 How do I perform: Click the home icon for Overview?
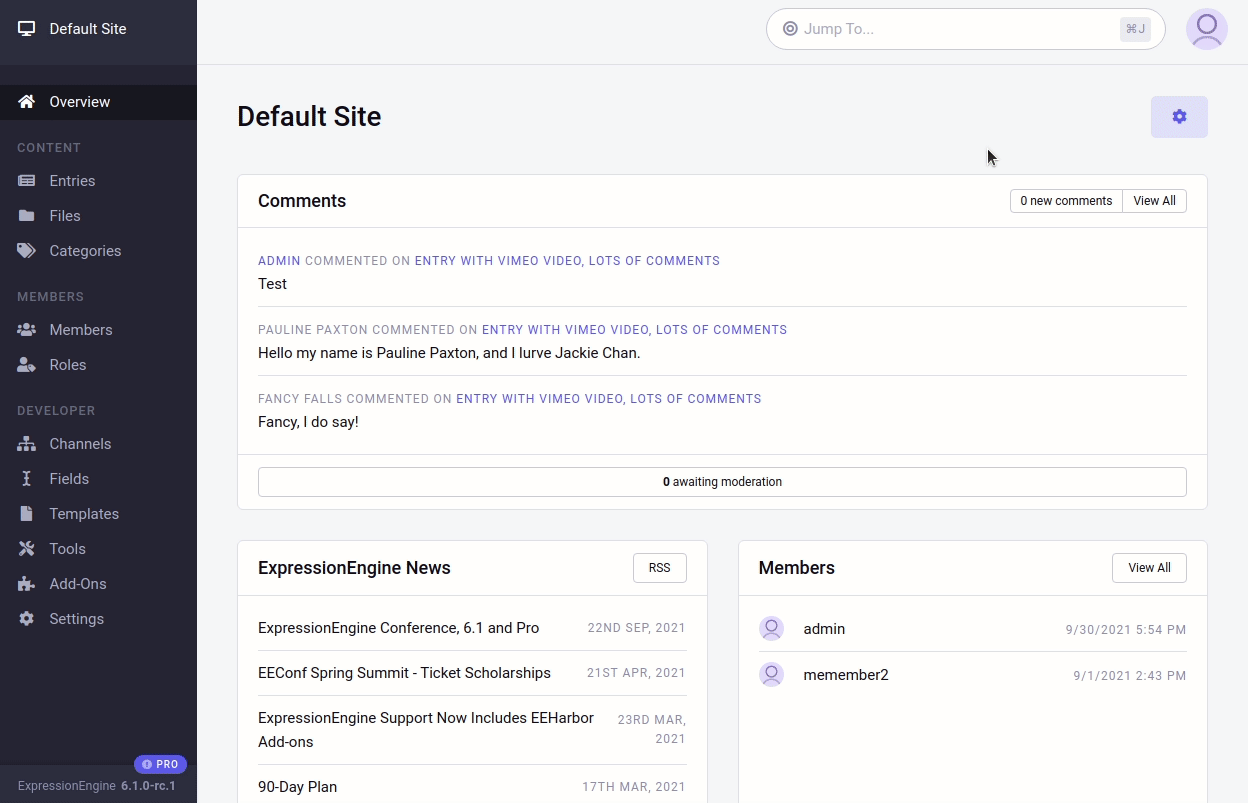pos(27,102)
